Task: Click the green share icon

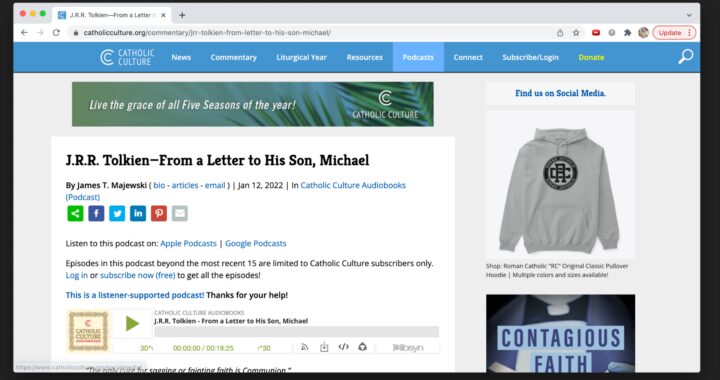Action: [75, 213]
